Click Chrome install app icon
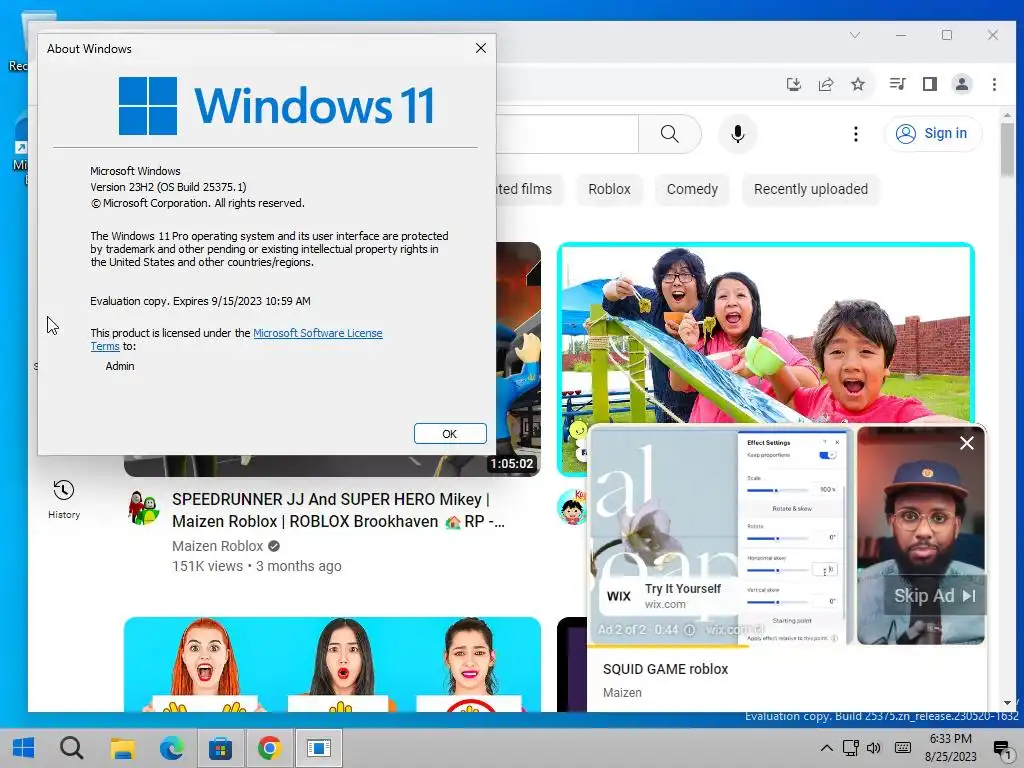Viewport: 1024px width, 768px height. point(793,84)
